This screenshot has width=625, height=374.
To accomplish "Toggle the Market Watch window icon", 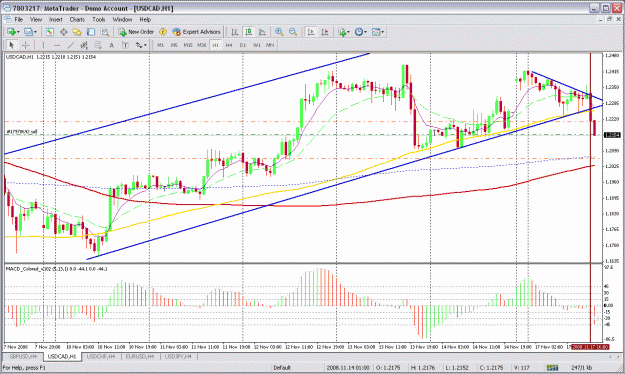I will [49, 32].
